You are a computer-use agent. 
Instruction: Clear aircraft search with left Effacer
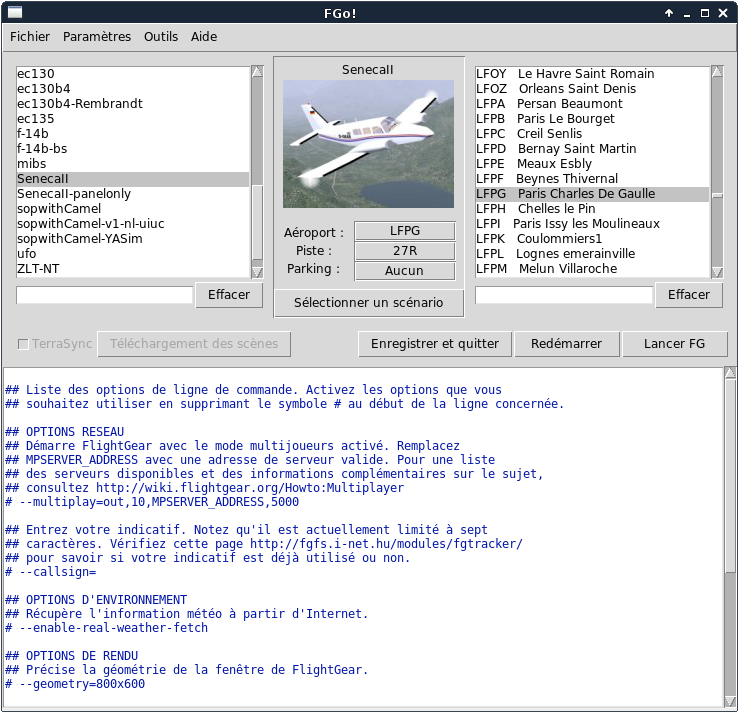(x=229, y=295)
